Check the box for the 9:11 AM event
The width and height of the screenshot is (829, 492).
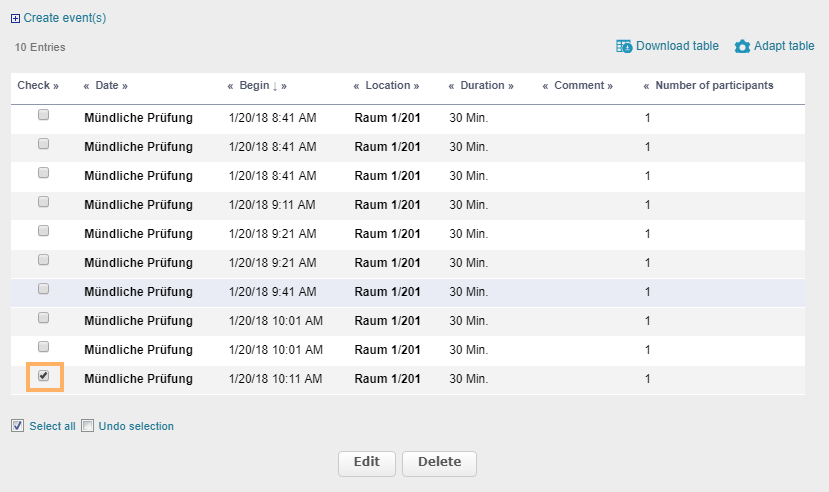(43, 202)
